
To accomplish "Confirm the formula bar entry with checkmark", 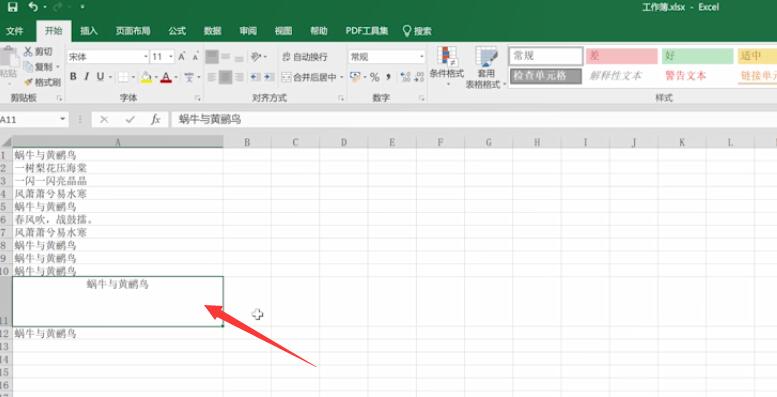I will 130,119.
